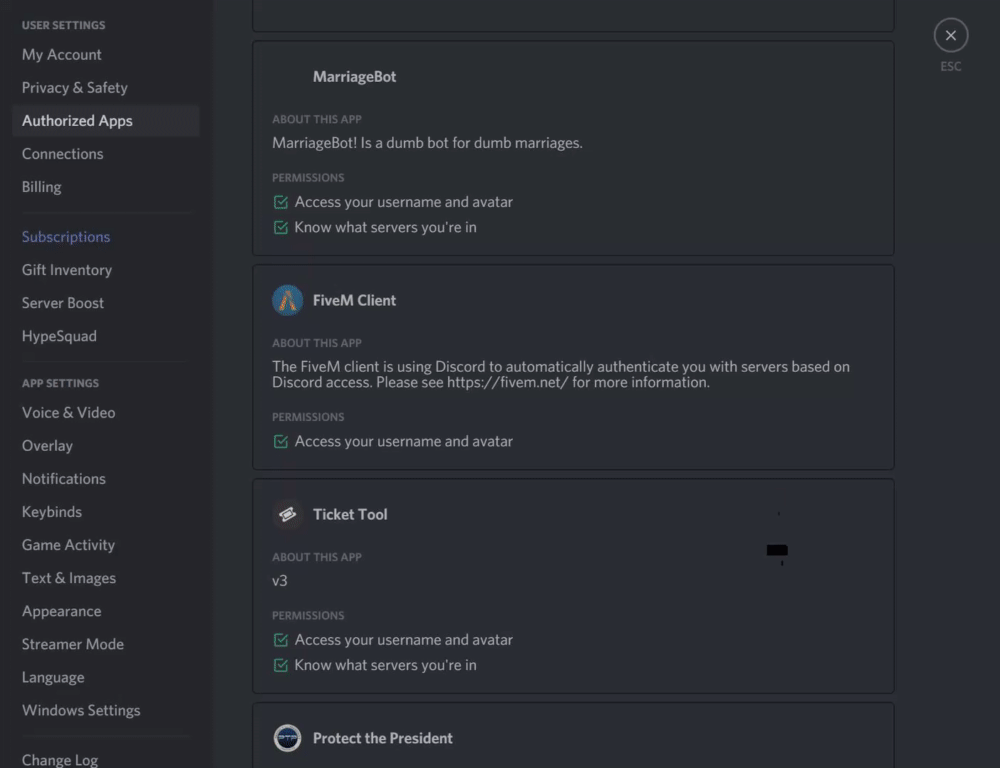Open the Connections settings page
The width and height of the screenshot is (1000, 768).
pos(63,154)
